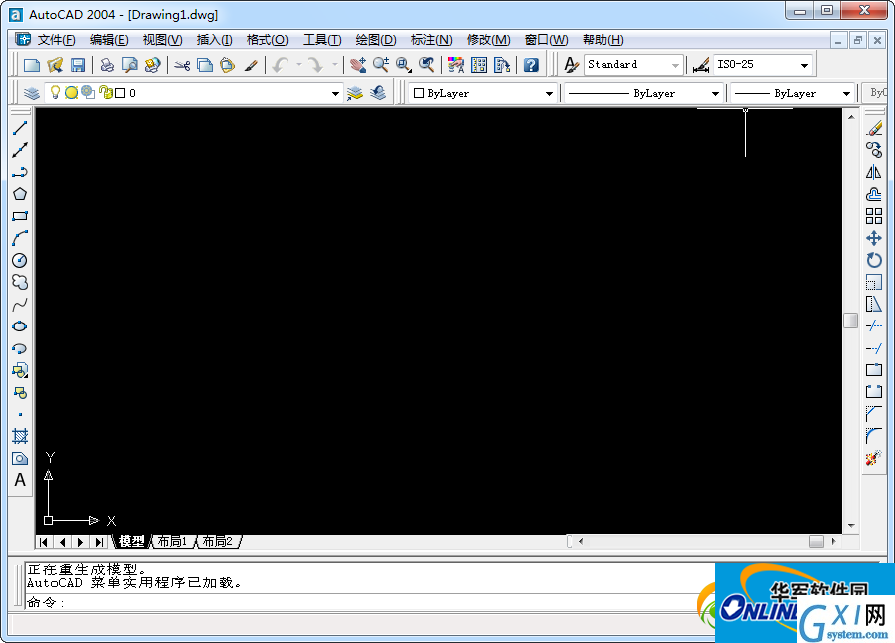This screenshot has height=643, width=895.
Task: Select the Ellipse Arc tool
Action: pos(20,349)
